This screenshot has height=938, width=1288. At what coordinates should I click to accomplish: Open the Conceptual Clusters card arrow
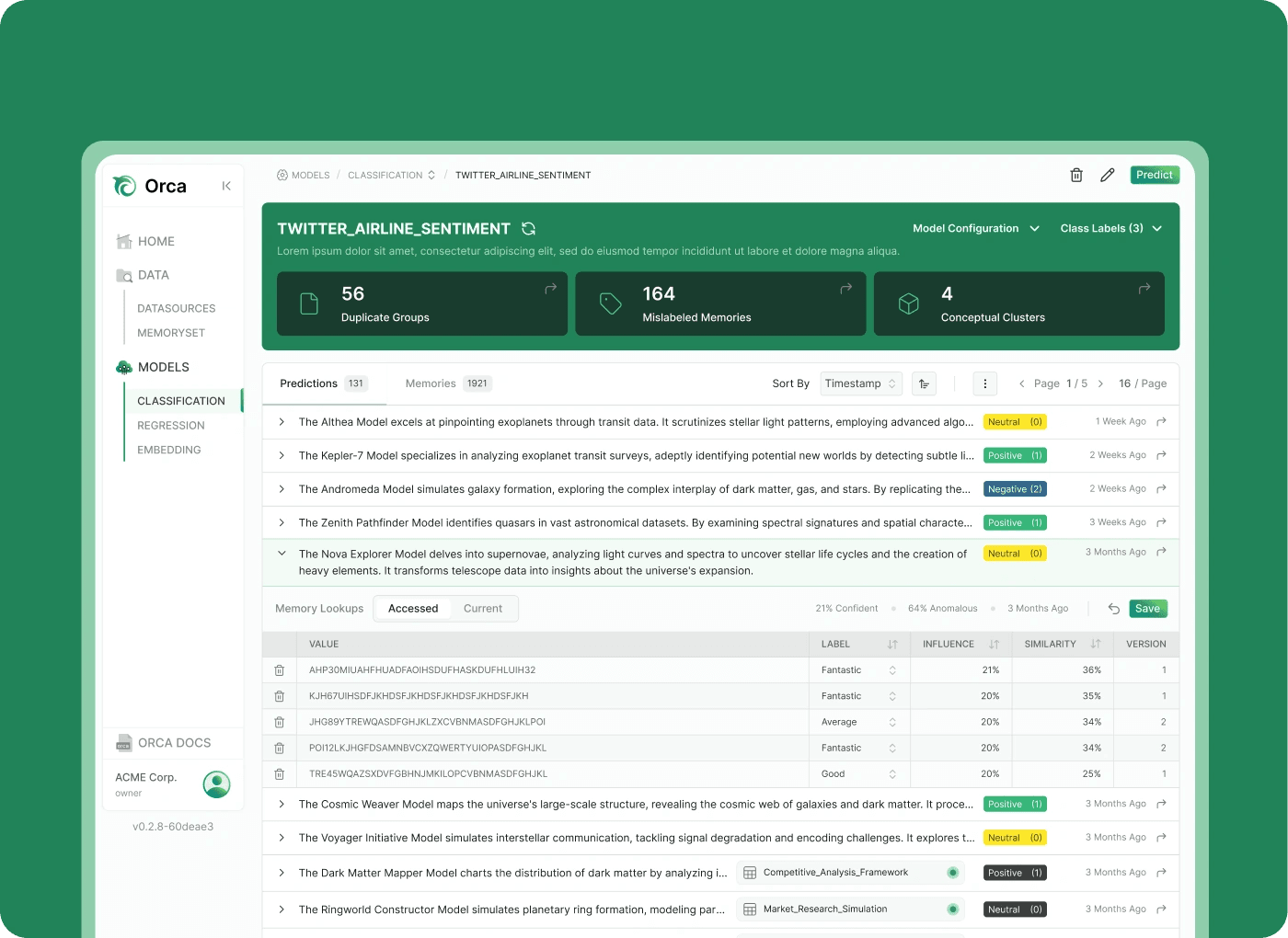click(x=1144, y=289)
